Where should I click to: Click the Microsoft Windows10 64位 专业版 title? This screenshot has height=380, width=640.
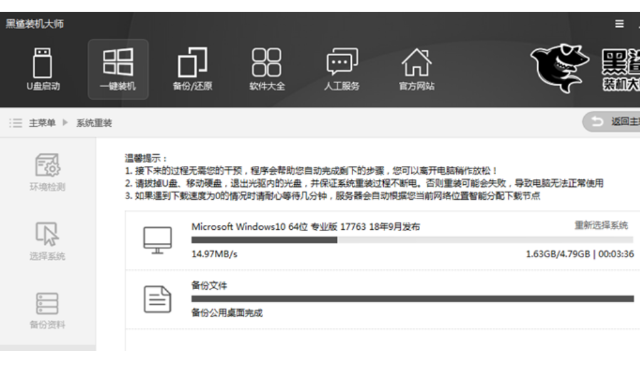[305, 227]
